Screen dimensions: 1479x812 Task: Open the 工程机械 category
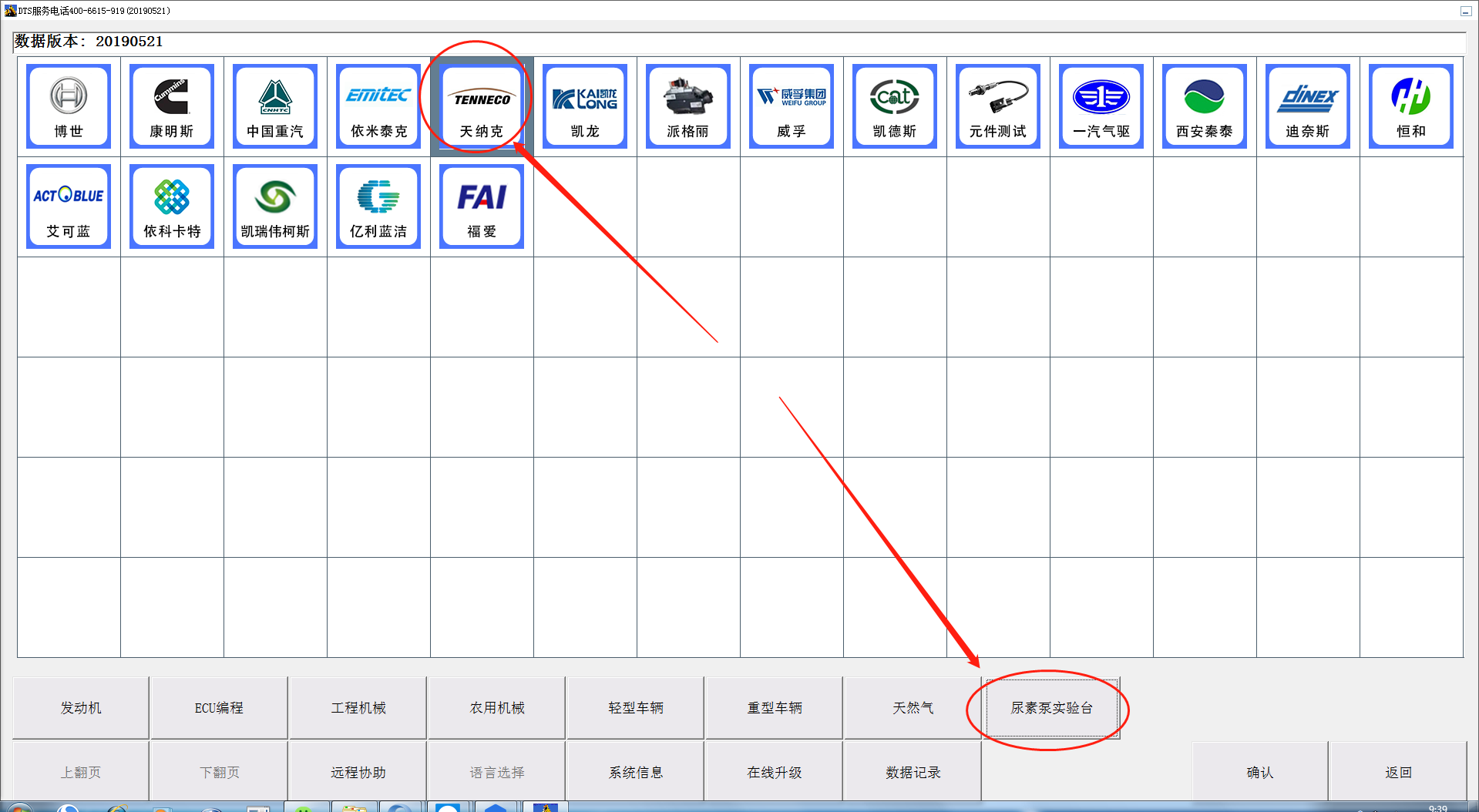tap(358, 707)
